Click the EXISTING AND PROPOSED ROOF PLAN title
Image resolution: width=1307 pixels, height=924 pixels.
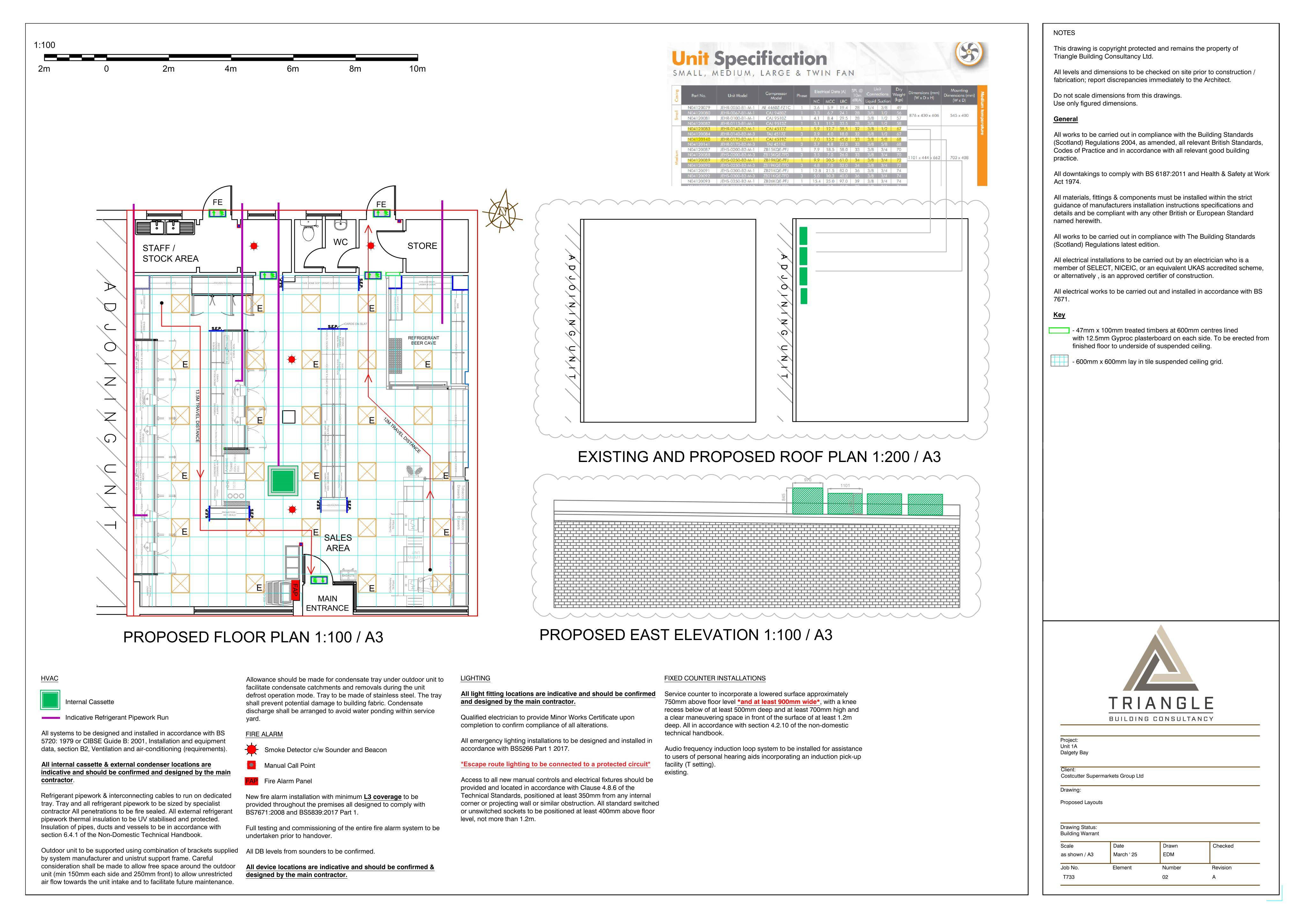pos(759,457)
